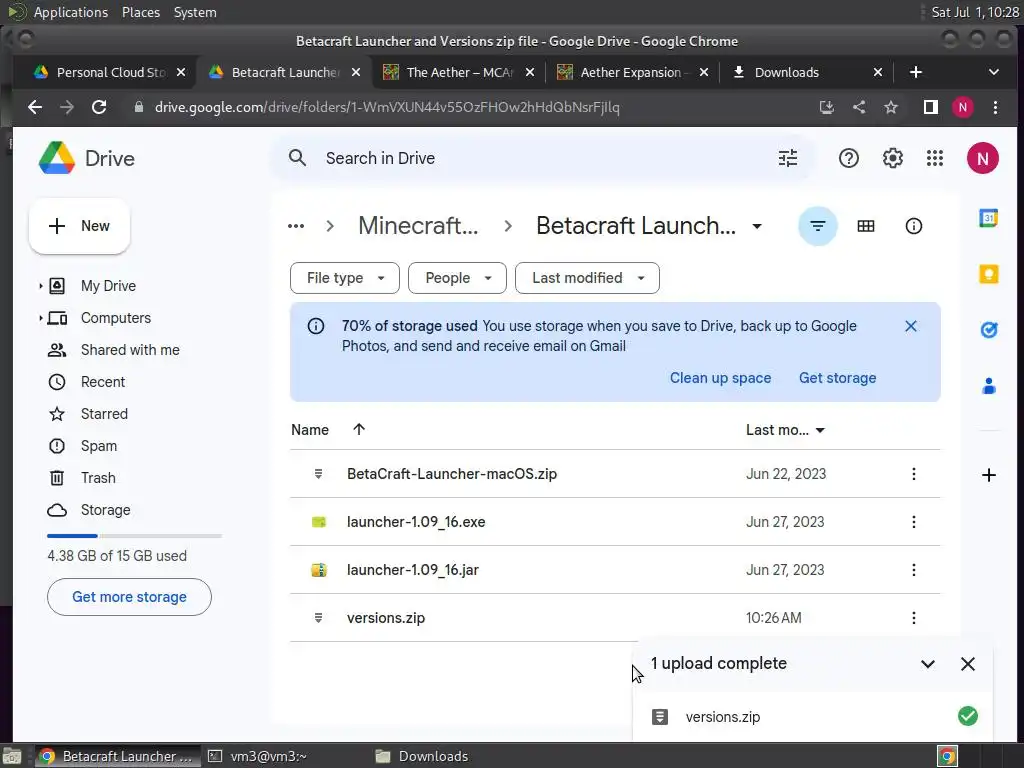This screenshot has height=768, width=1024.
Task: Click the Get storage link
Action: coord(837,378)
